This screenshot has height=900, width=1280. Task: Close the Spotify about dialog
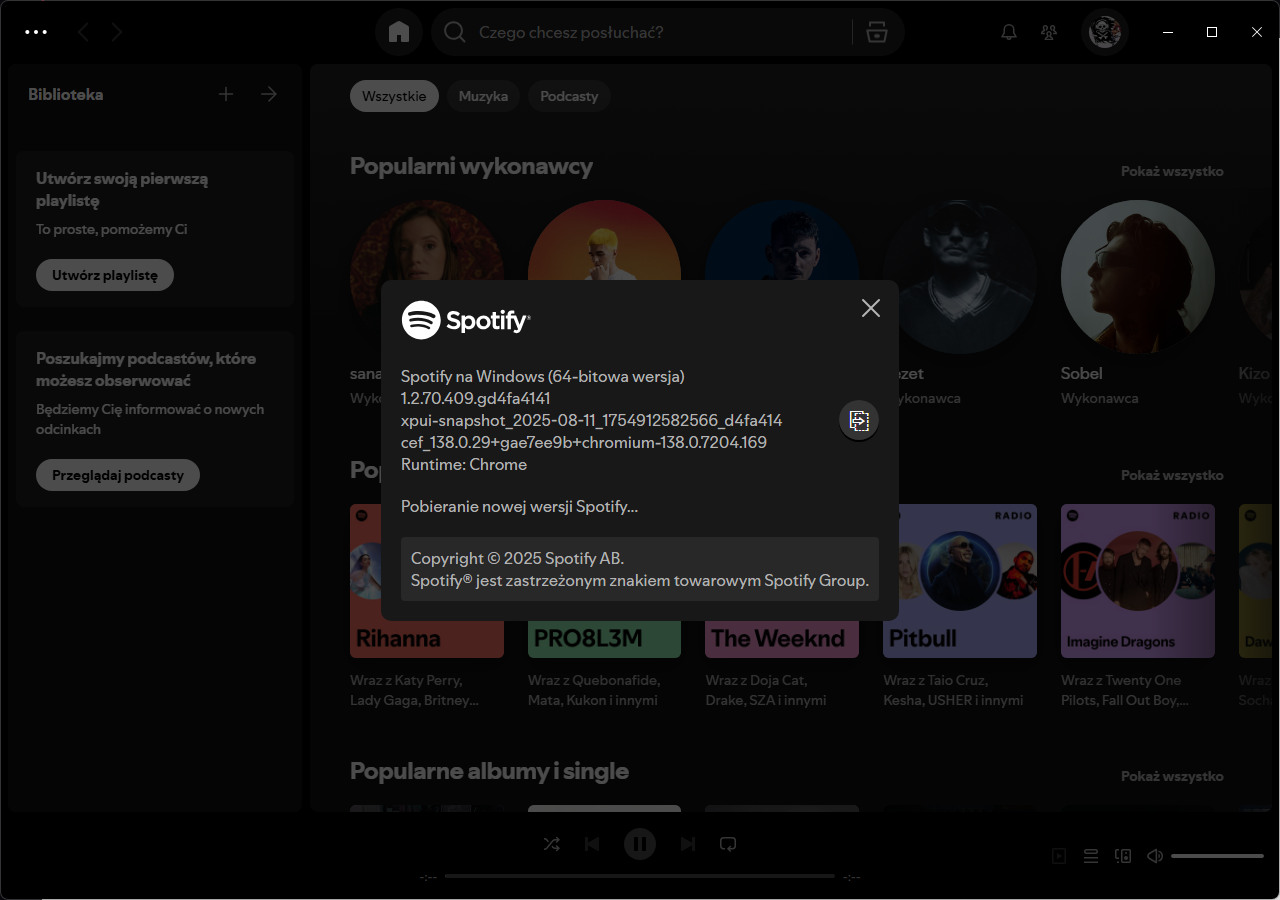(871, 308)
